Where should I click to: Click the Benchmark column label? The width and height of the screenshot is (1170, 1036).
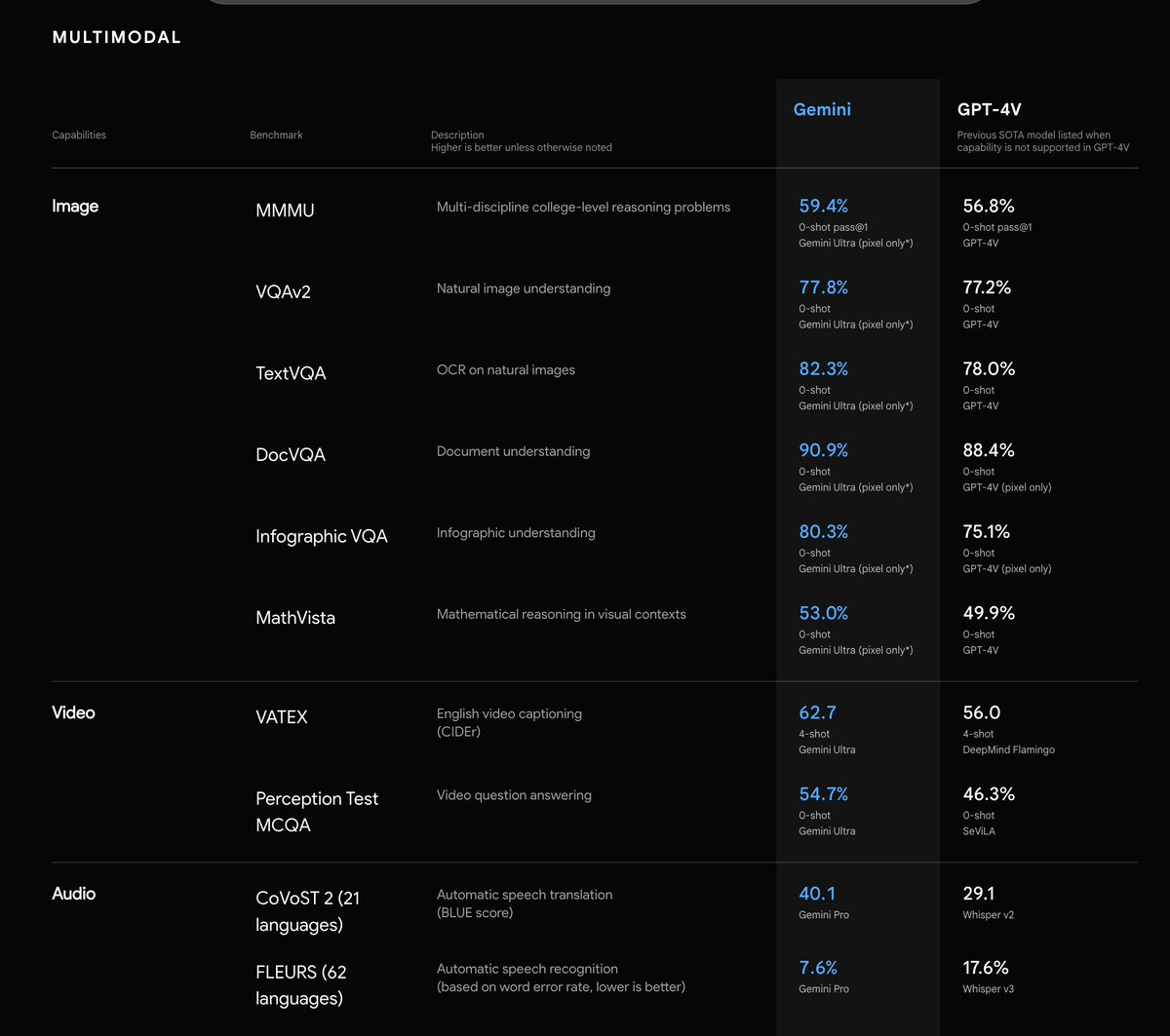(x=276, y=134)
